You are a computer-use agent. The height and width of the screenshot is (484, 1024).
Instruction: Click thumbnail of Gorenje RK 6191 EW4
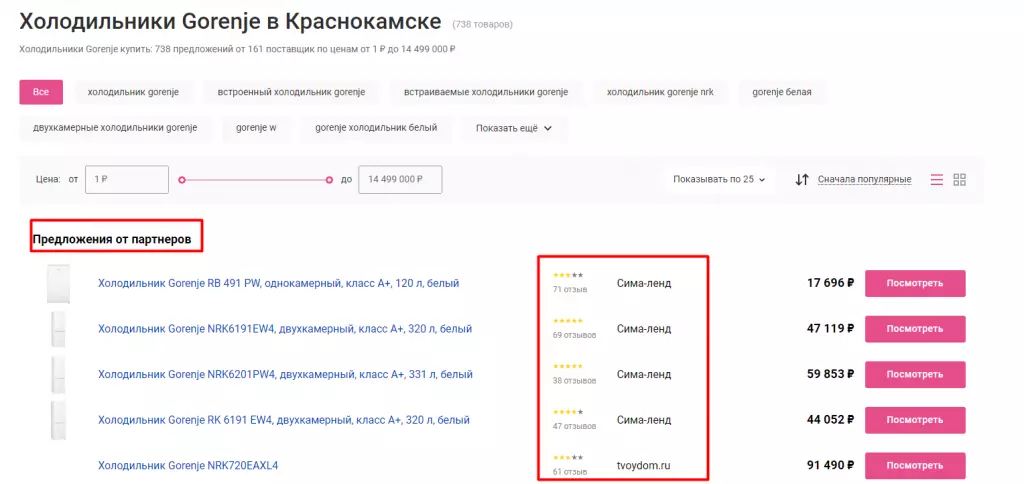click(x=58, y=420)
